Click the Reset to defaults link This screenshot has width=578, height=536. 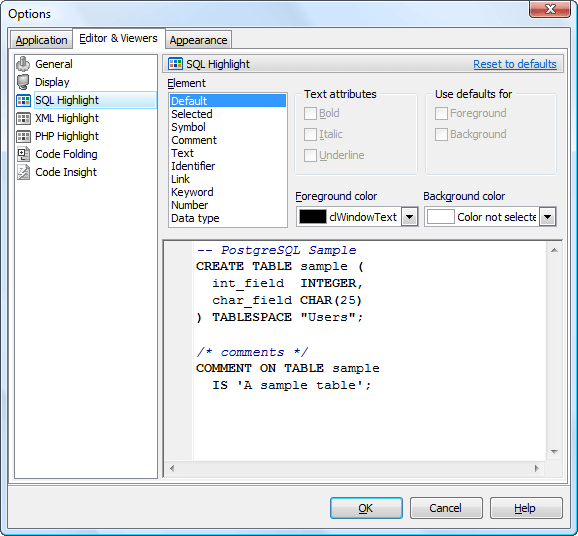pyautogui.click(x=515, y=64)
